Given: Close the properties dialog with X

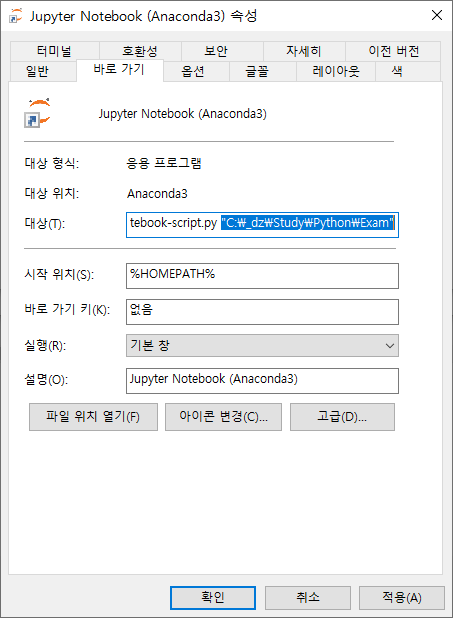Looking at the screenshot, I should pyautogui.click(x=436, y=15).
